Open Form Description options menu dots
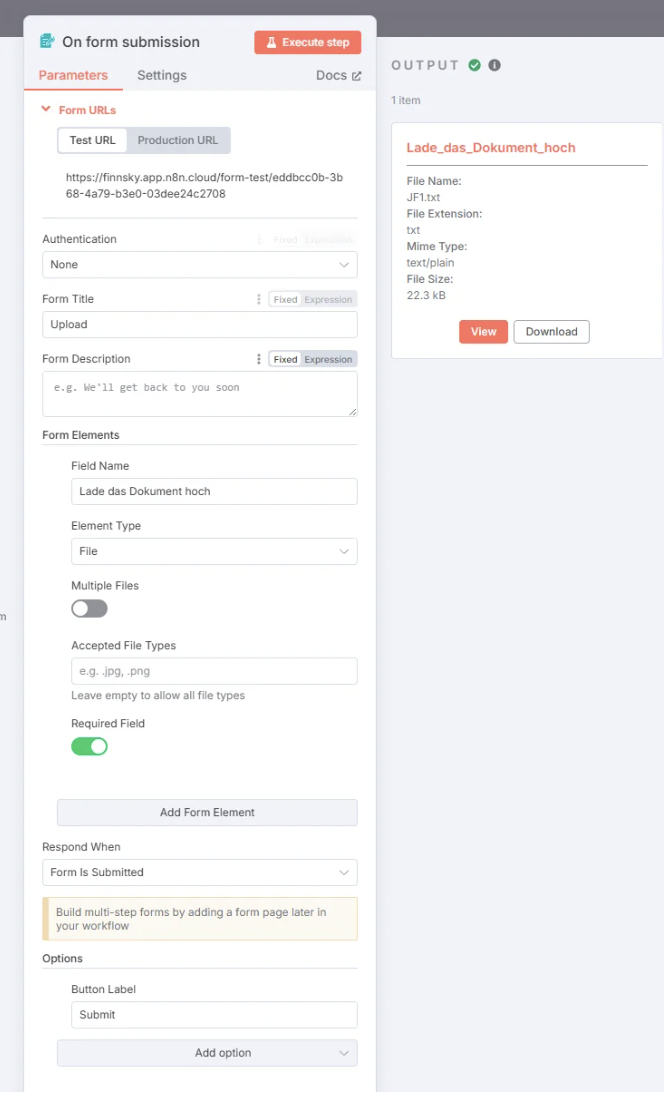This screenshot has width=664, height=1096. click(259, 359)
